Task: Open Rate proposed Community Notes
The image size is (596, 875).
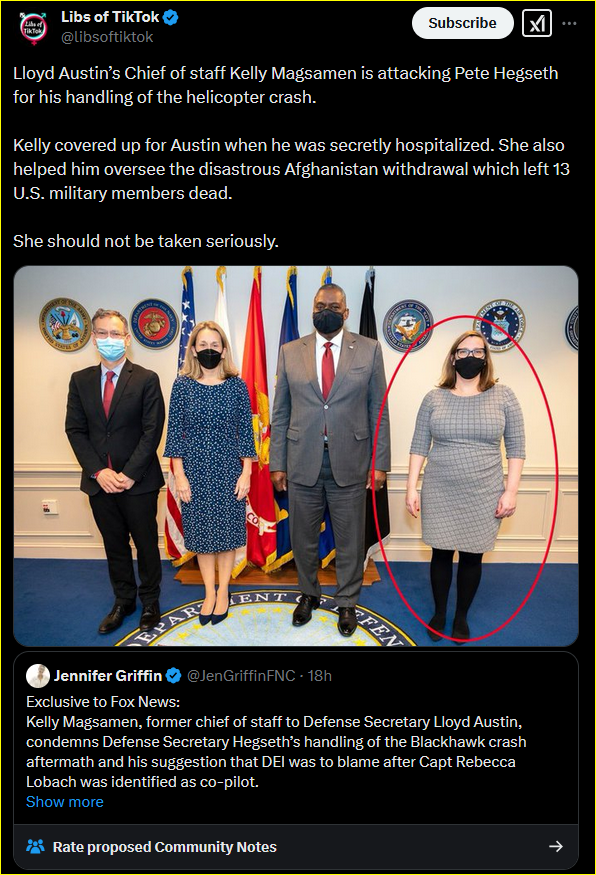Action: pos(296,847)
